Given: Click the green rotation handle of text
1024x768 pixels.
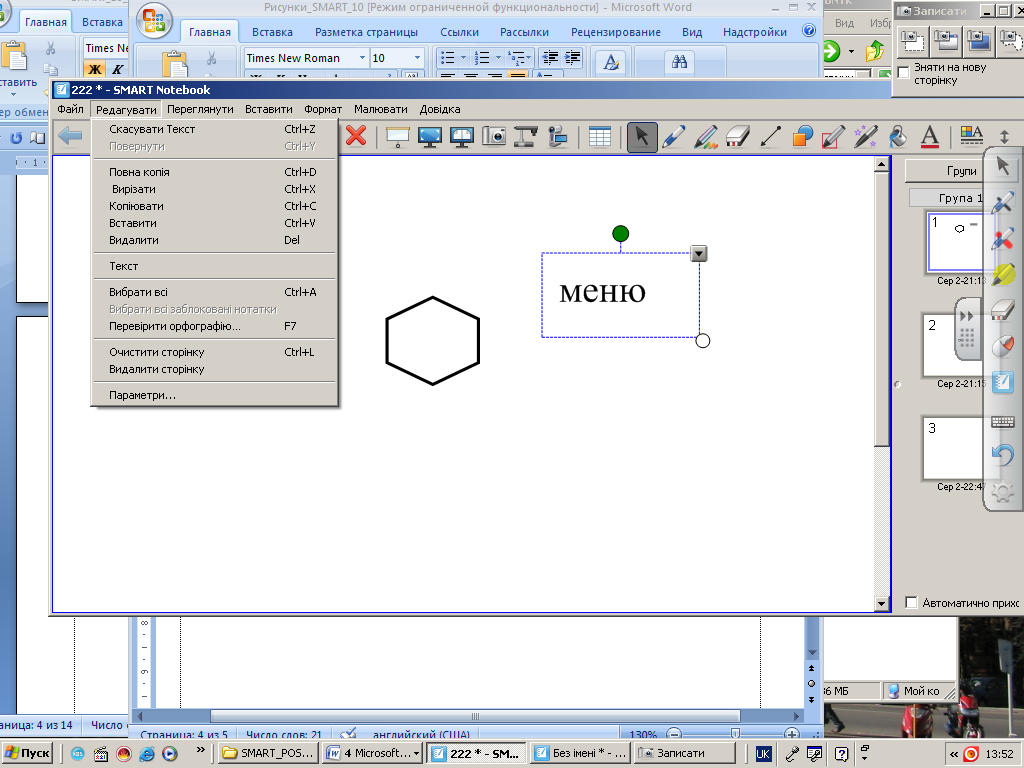Looking at the screenshot, I should pos(620,233).
